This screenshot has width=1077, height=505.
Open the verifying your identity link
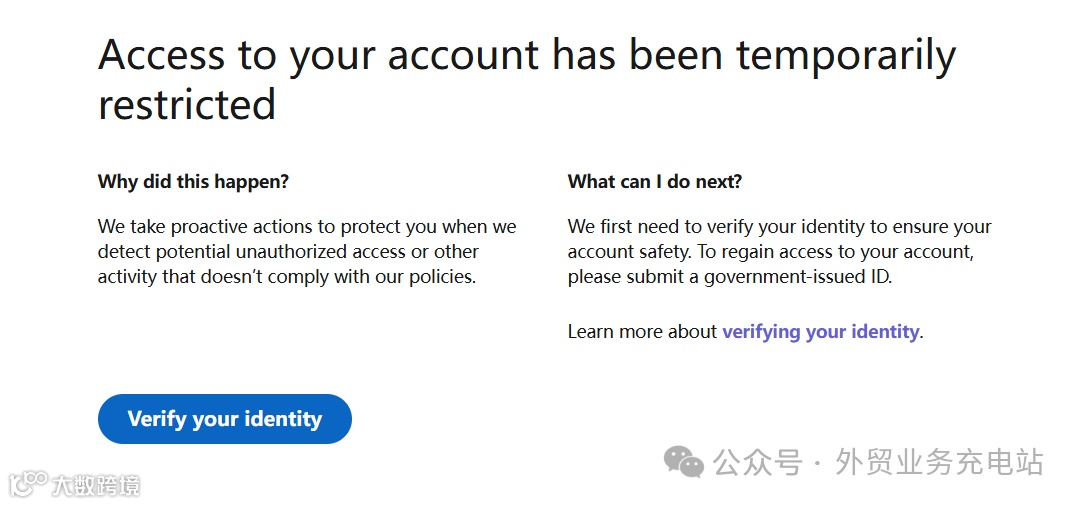820,331
